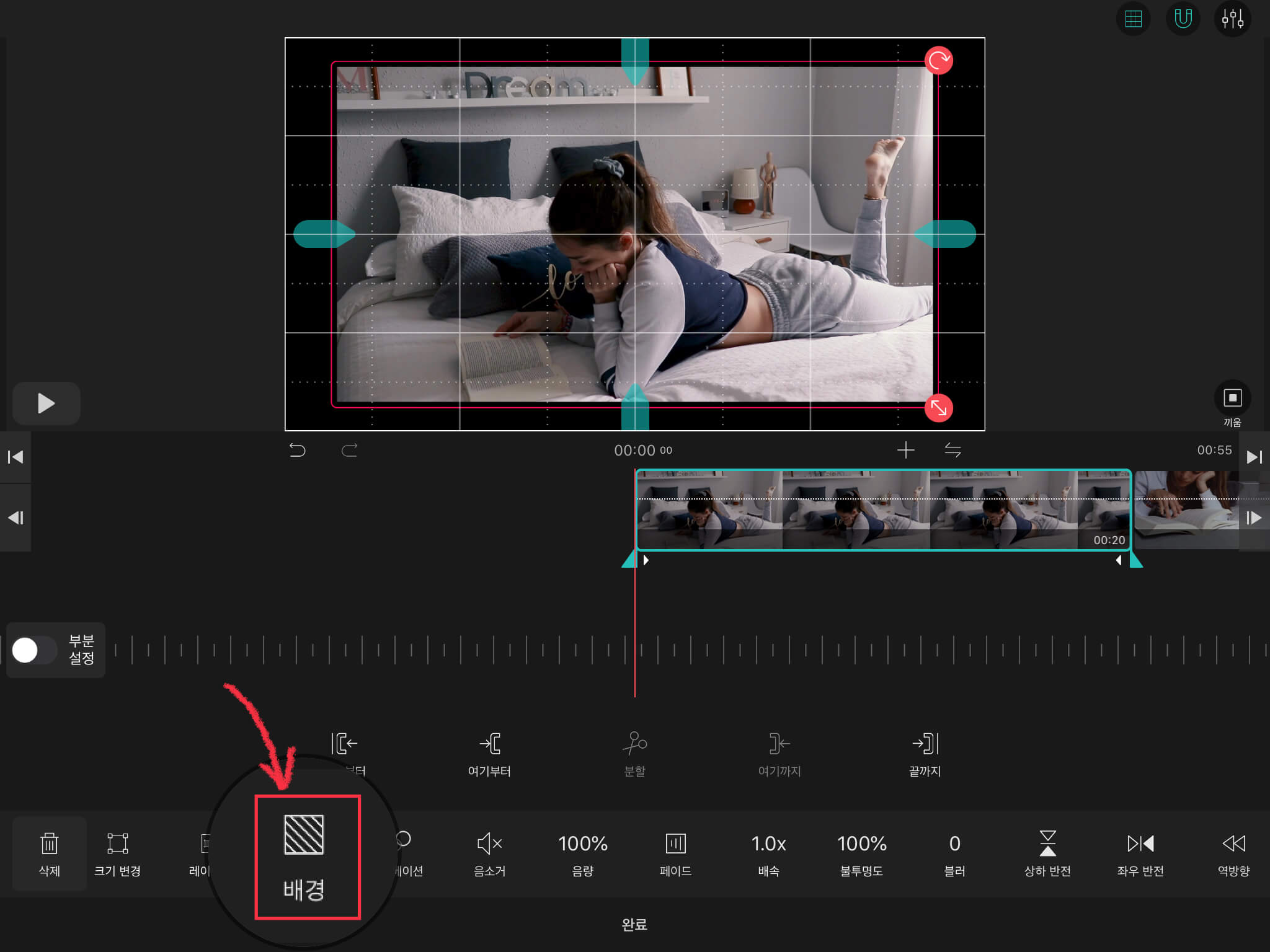This screenshot has height=952, width=1270.
Task: Tap the 배경 background icon
Action: pyautogui.click(x=304, y=835)
